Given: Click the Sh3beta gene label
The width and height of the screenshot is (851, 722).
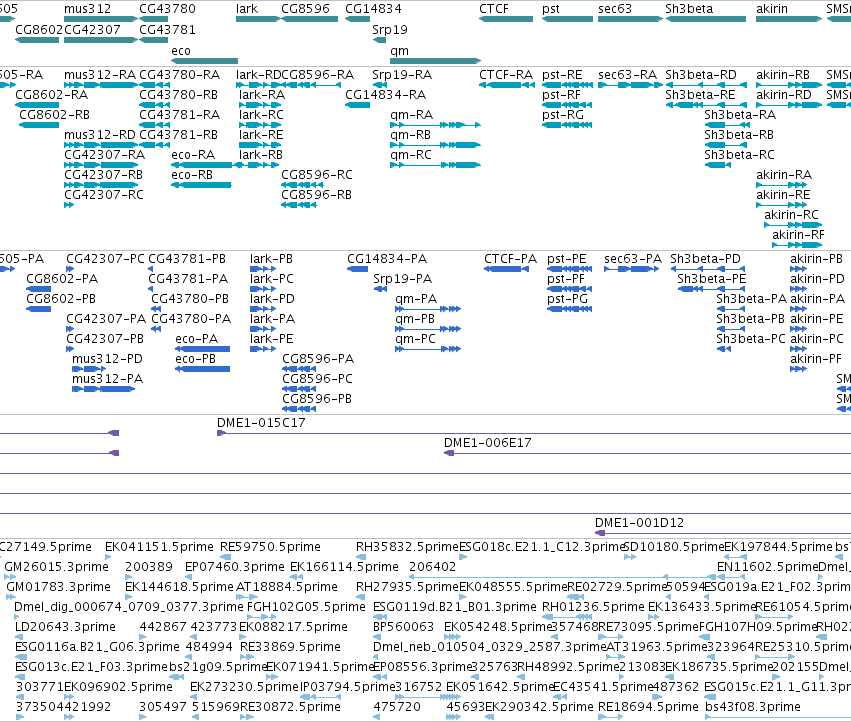Looking at the screenshot, I should click(689, 9).
